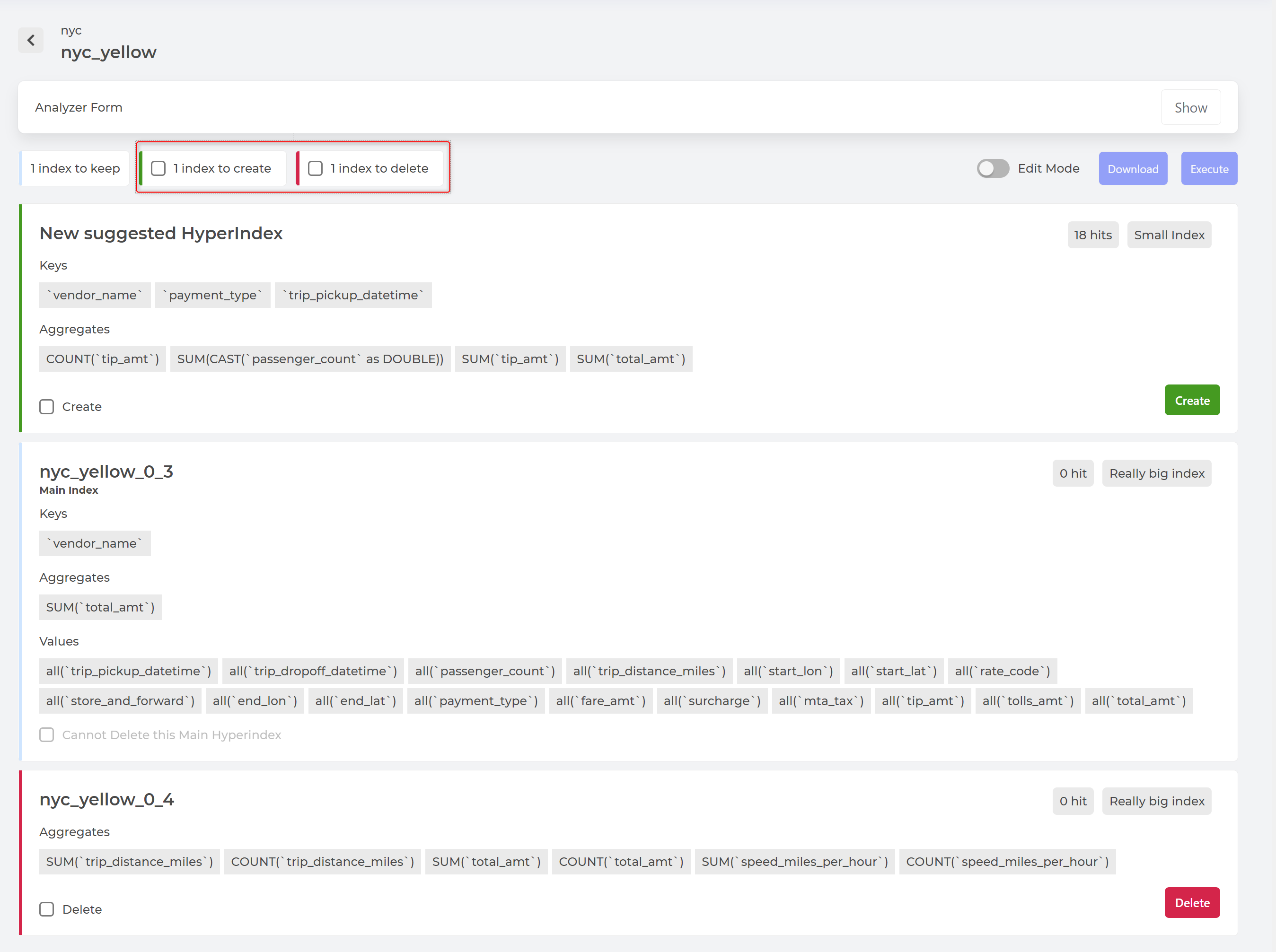Click the Small Index badge

click(x=1169, y=235)
